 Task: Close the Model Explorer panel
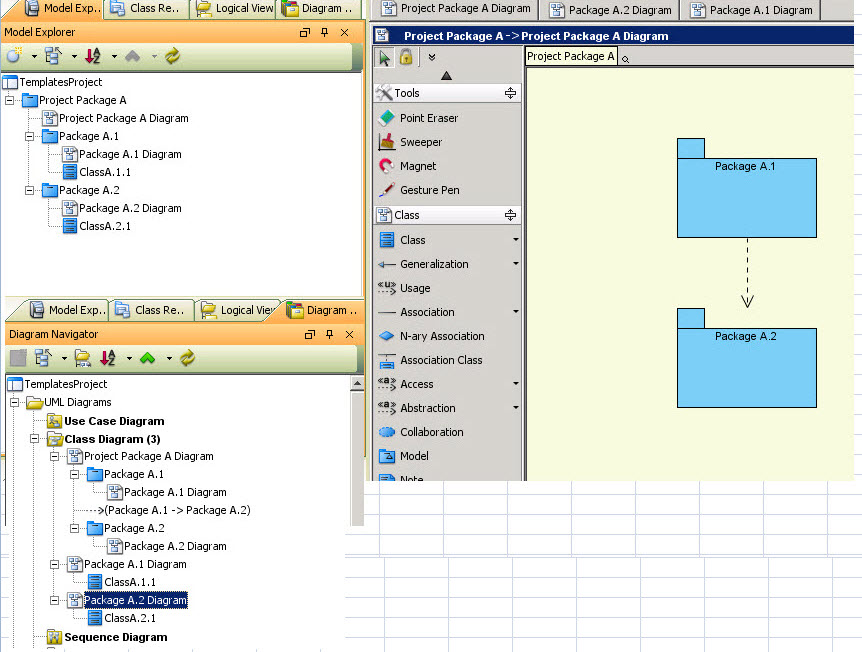(345, 32)
